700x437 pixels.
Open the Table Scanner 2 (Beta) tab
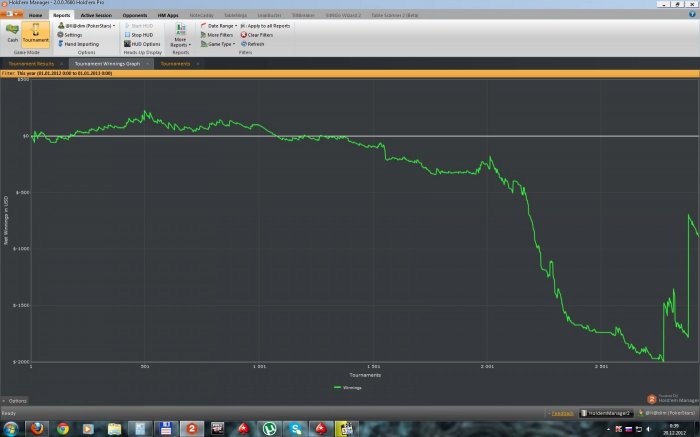pyautogui.click(x=395, y=15)
